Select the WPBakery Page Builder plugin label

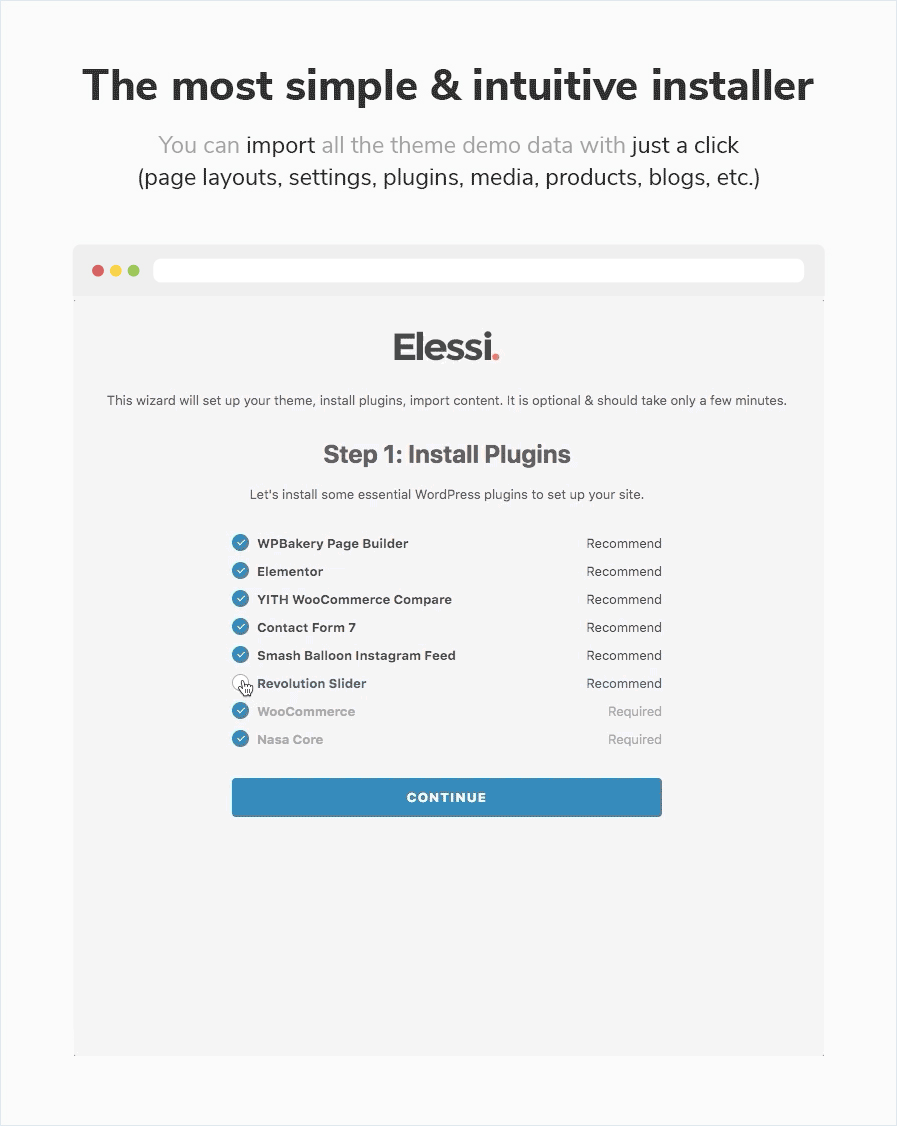332,543
